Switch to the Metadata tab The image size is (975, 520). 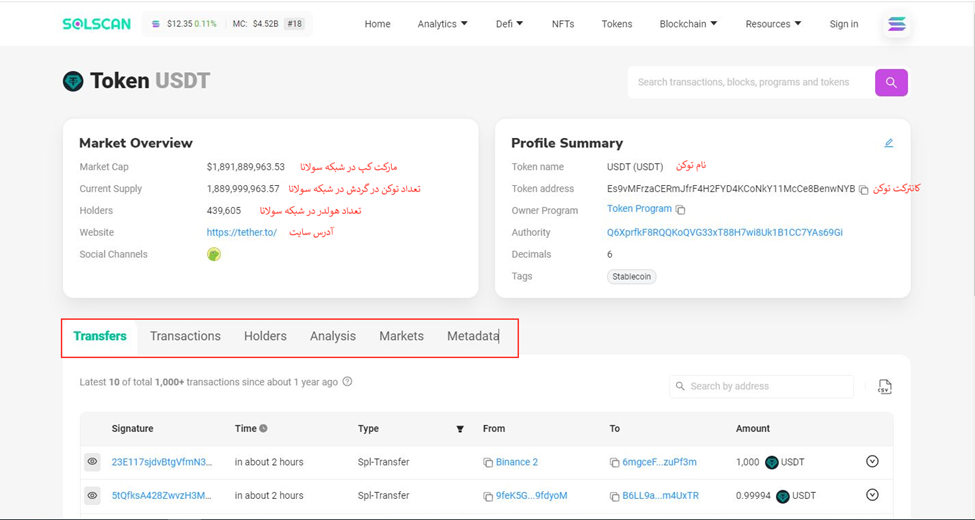(x=473, y=336)
